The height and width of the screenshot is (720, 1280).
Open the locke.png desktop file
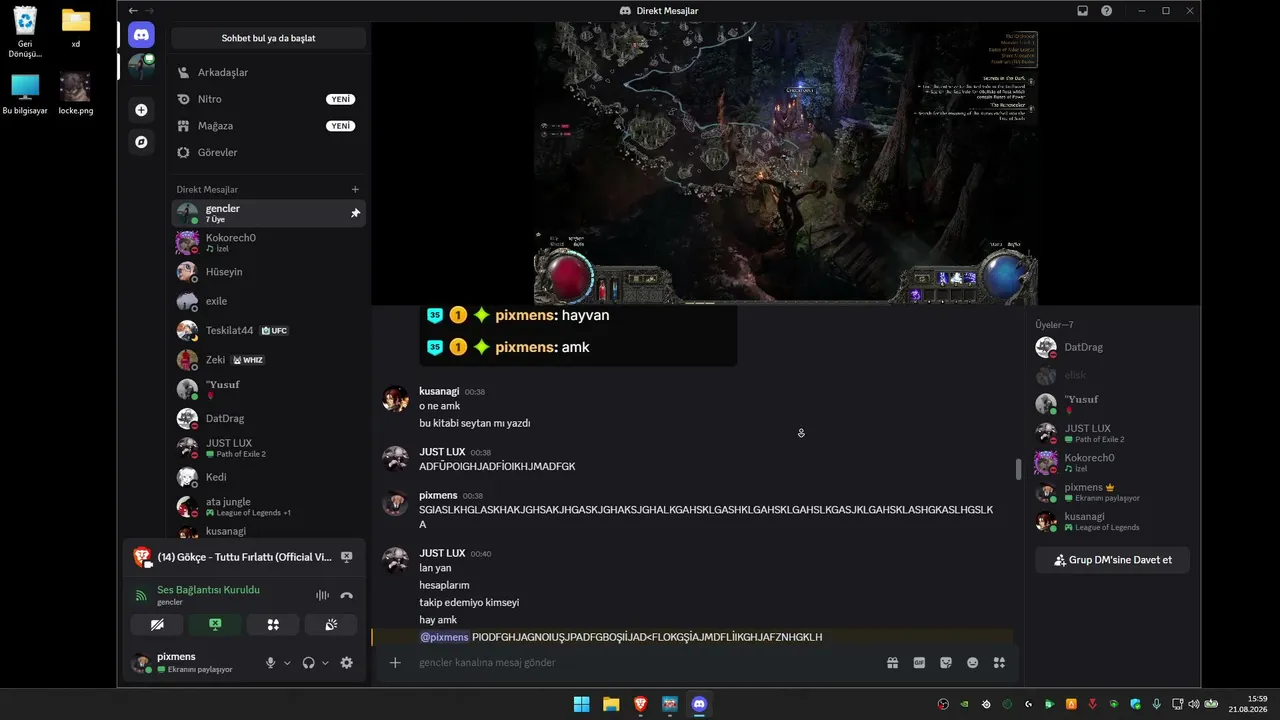(75, 94)
